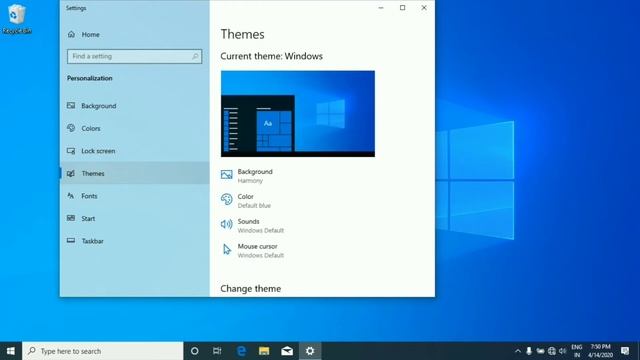
Task: Click the current theme preview image
Action: [x=298, y=113]
